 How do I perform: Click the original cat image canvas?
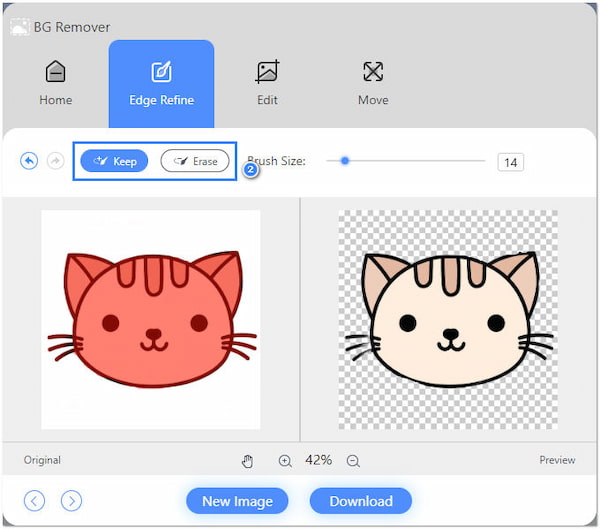pyautogui.click(x=150, y=320)
